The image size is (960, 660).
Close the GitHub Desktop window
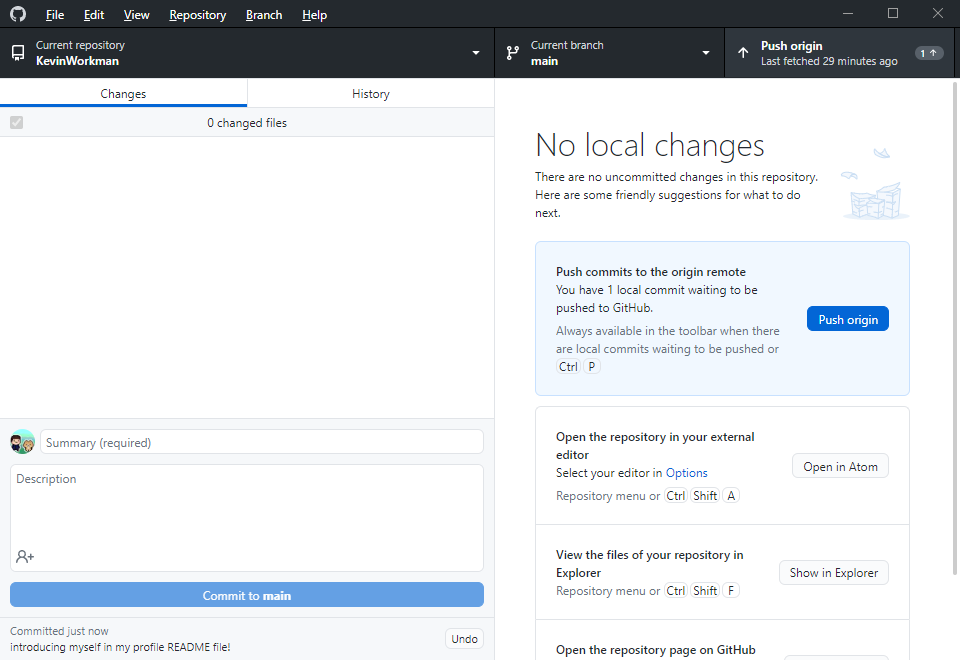point(937,13)
